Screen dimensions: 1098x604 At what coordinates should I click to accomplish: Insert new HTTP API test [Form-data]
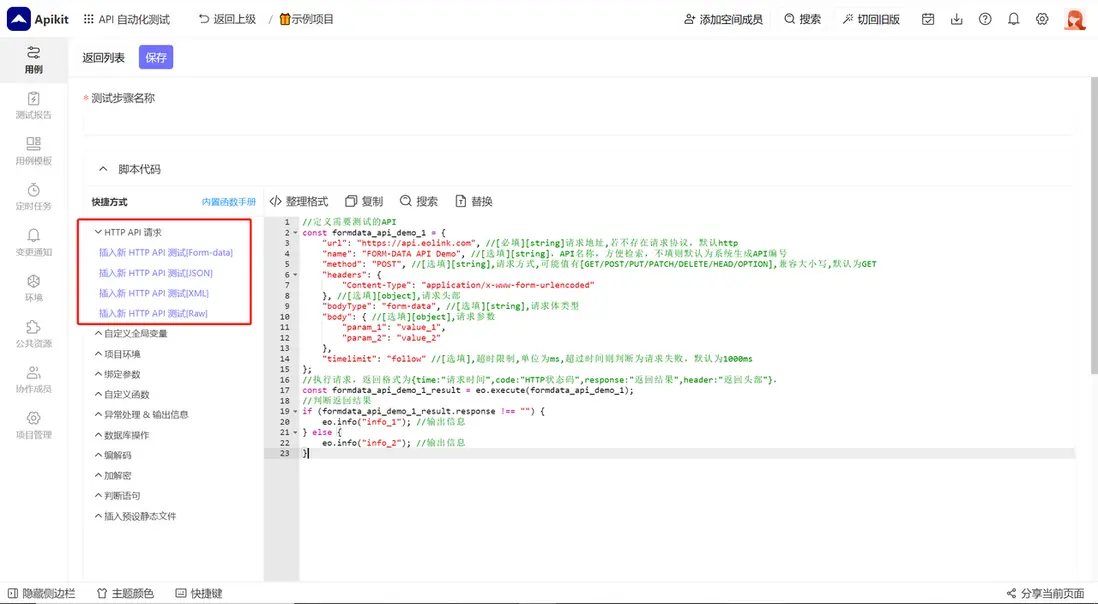point(166,253)
